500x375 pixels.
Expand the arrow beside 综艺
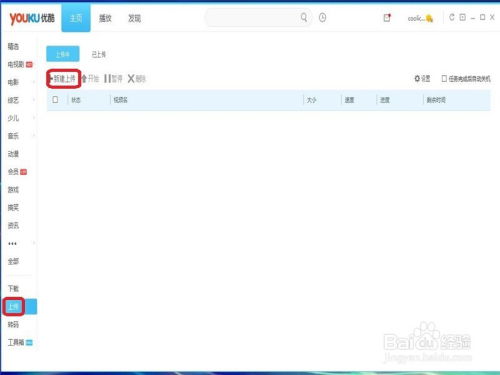34,100
